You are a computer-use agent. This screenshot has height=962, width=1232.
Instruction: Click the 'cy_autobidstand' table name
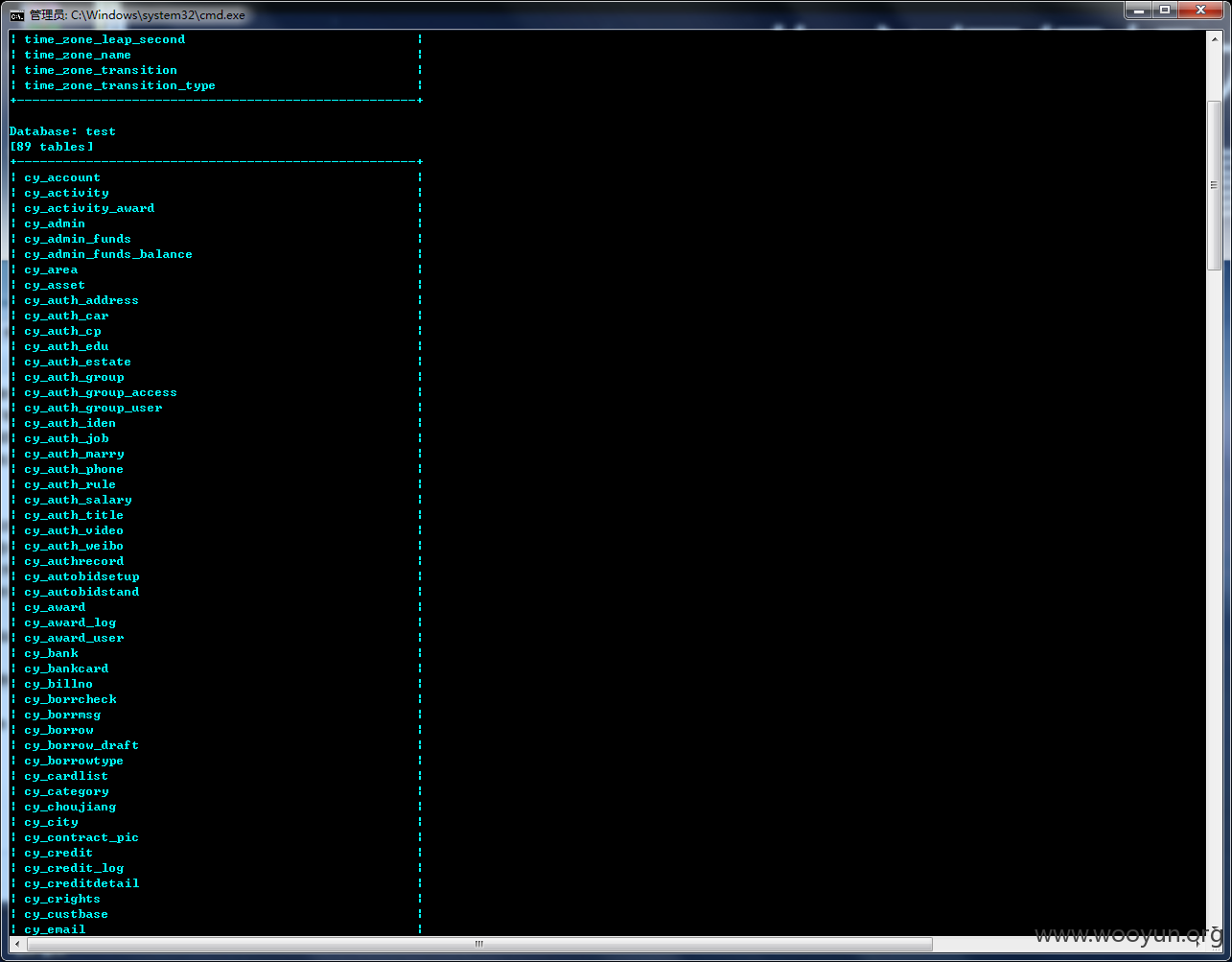click(x=81, y=592)
